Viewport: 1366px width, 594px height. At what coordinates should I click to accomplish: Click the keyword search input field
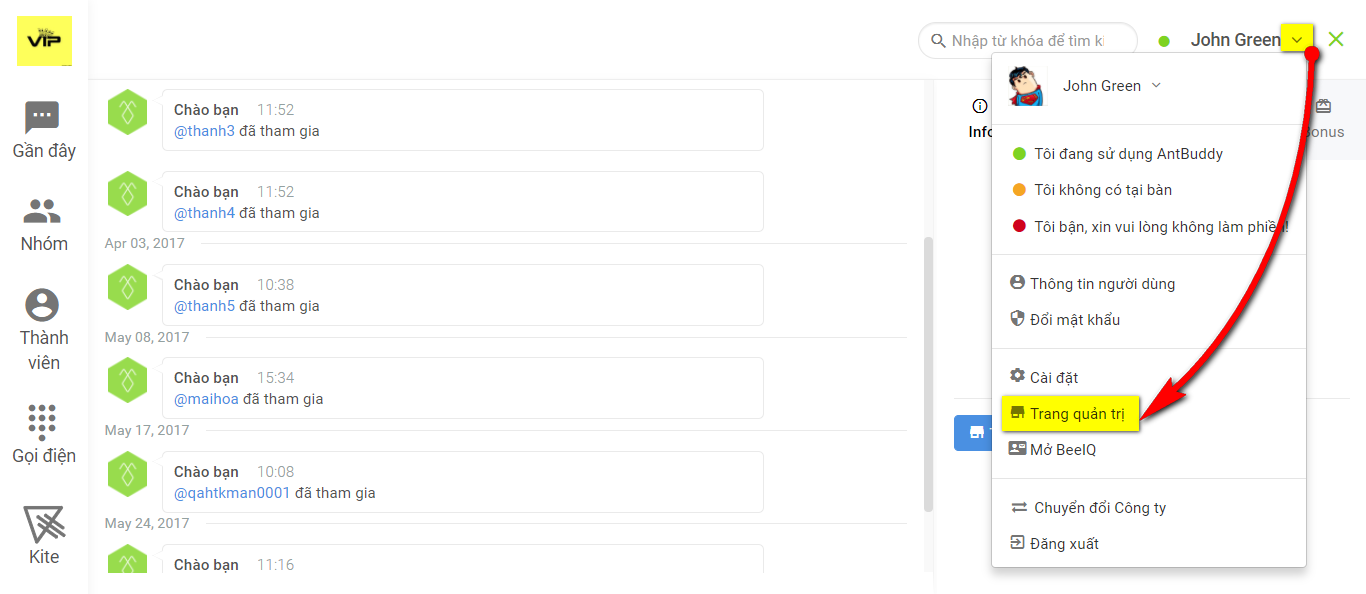[1028, 41]
